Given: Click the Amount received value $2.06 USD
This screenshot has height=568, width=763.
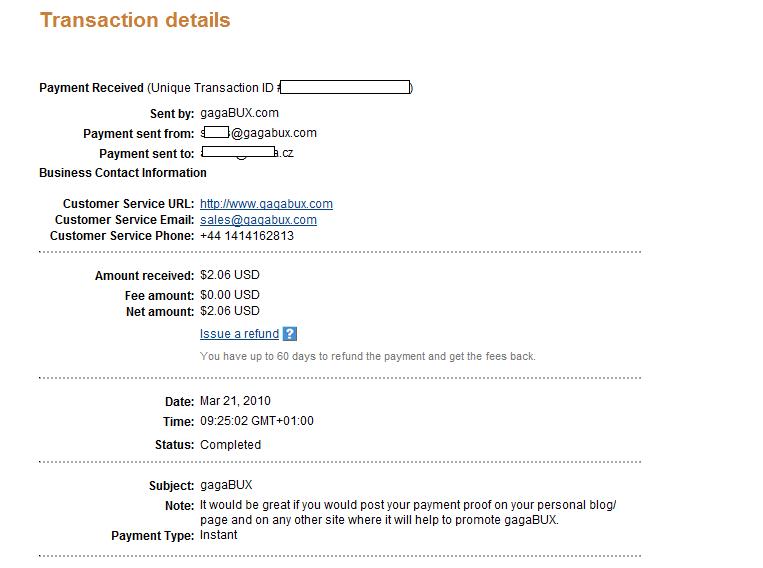Looking at the screenshot, I should tap(229, 275).
